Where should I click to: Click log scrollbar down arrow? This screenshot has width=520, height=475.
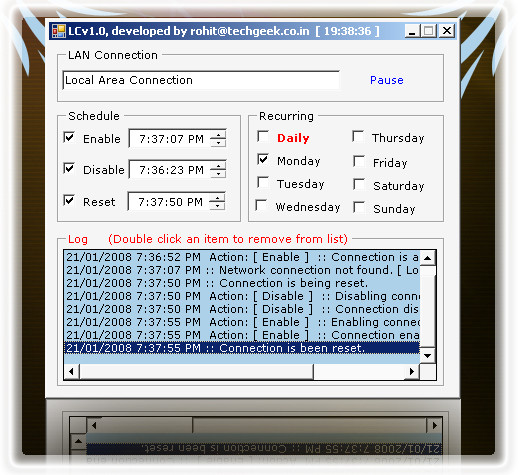pos(428,356)
